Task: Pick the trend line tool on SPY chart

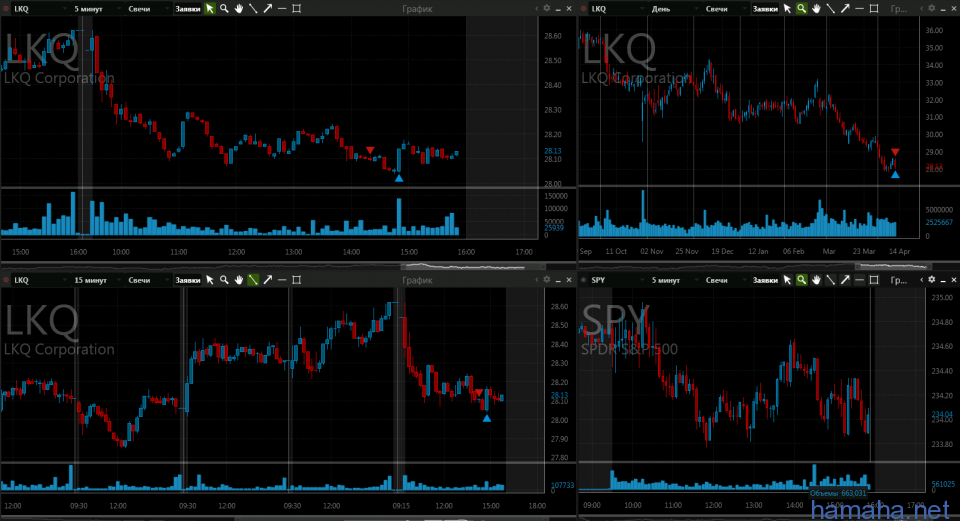Action: [830, 280]
